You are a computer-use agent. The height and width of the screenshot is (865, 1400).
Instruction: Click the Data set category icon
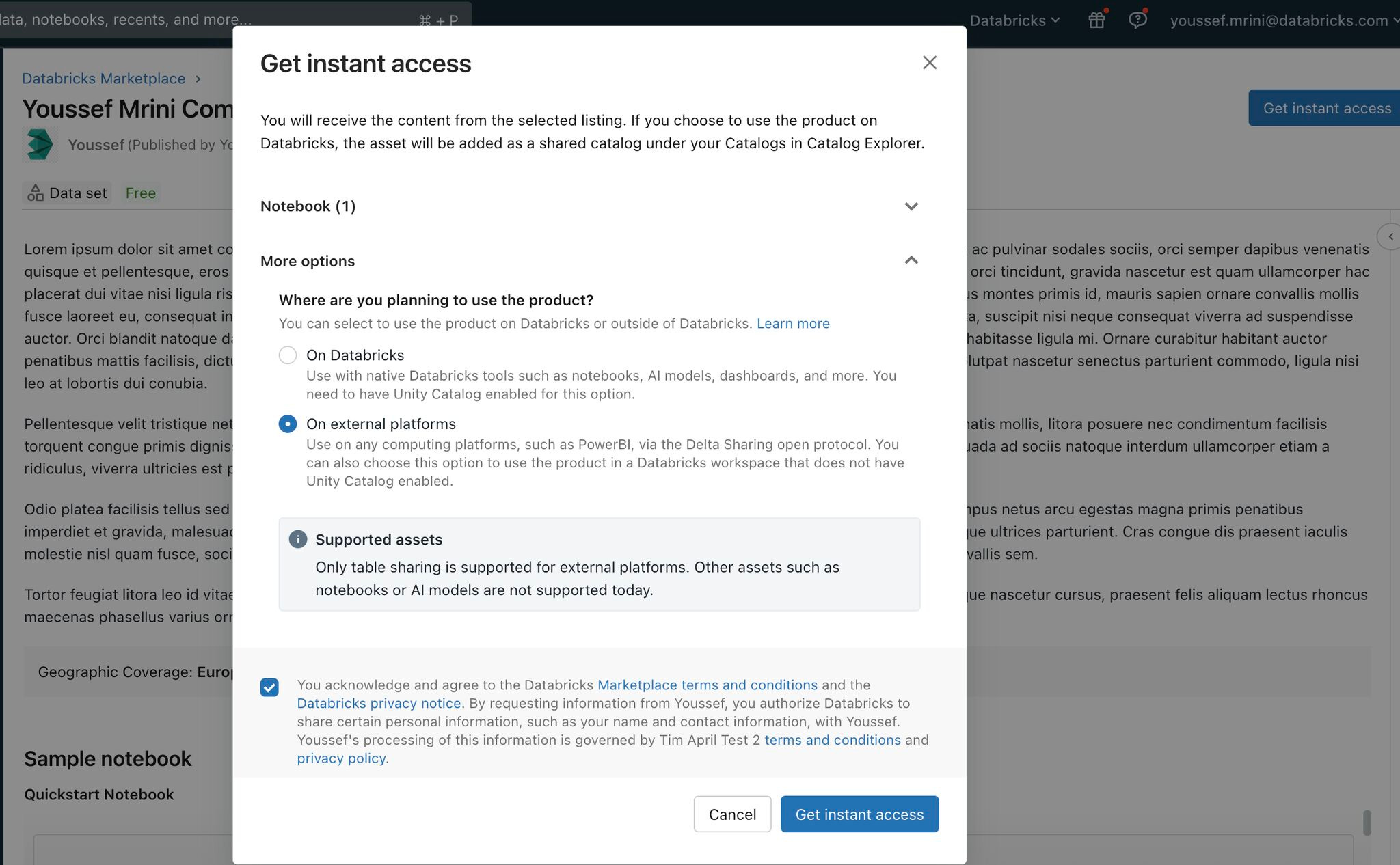(36, 193)
